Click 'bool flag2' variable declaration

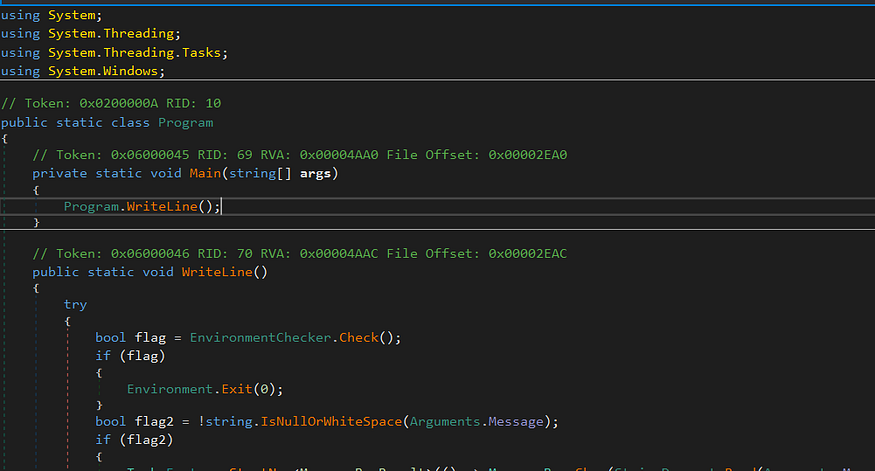tap(134, 421)
